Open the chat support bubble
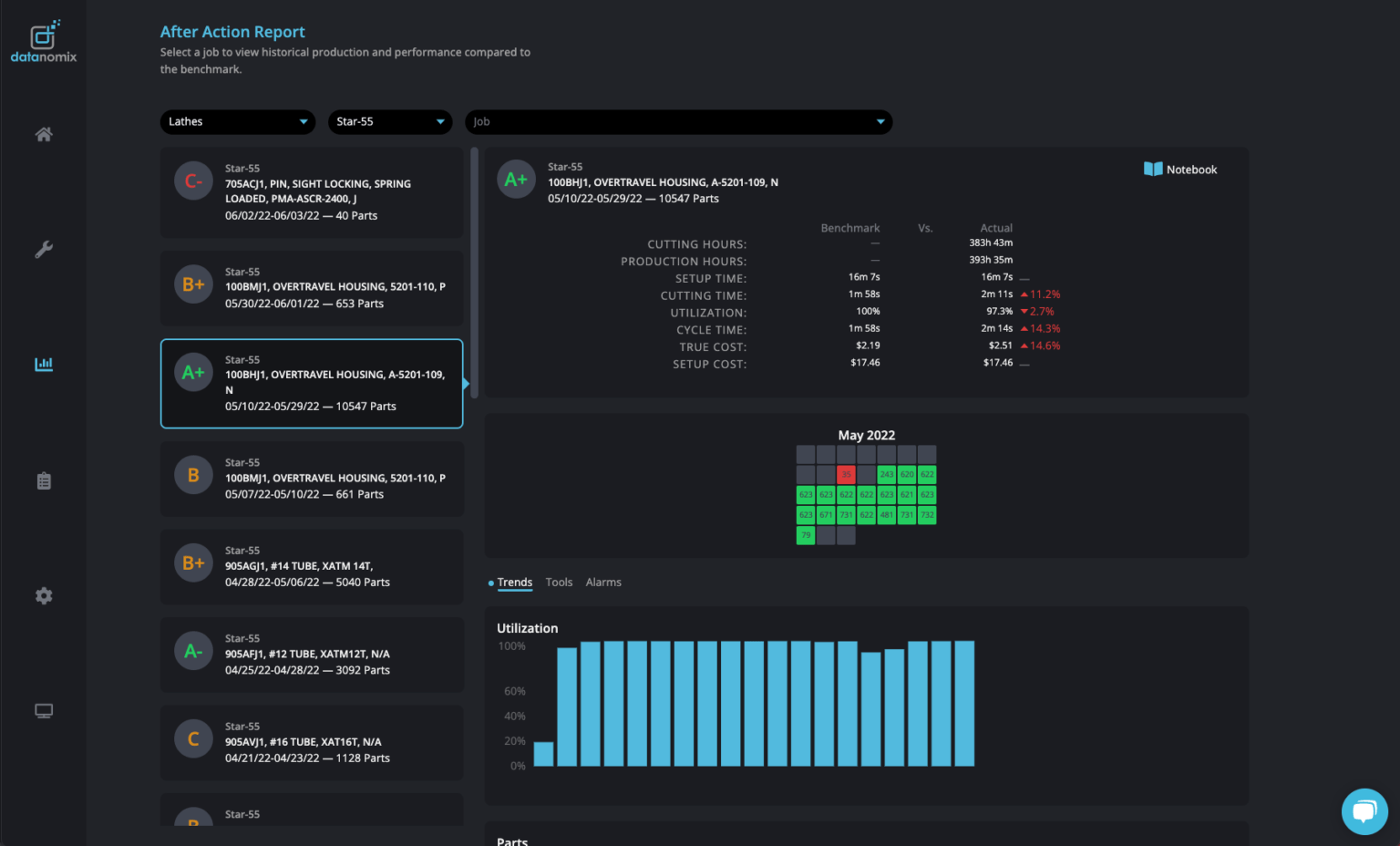The width and height of the screenshot is (1400, 846). (1364, 811)
